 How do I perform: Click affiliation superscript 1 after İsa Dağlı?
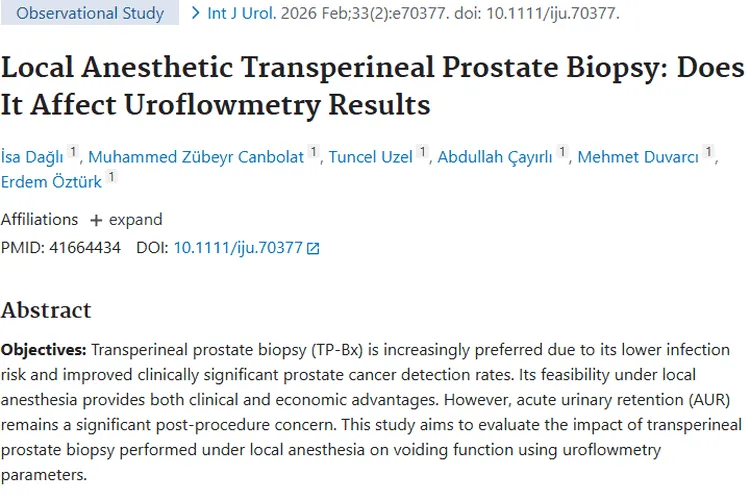(73, 152)
